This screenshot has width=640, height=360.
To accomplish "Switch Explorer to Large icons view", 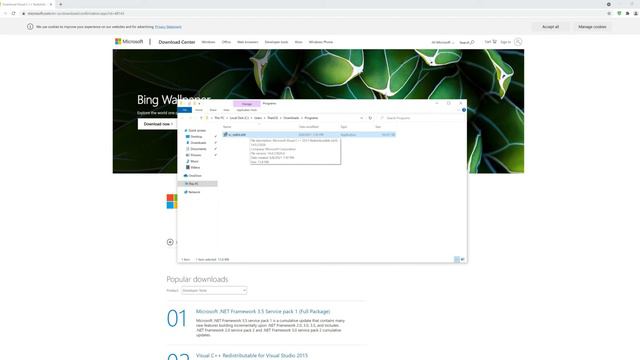I will (462, 260).
